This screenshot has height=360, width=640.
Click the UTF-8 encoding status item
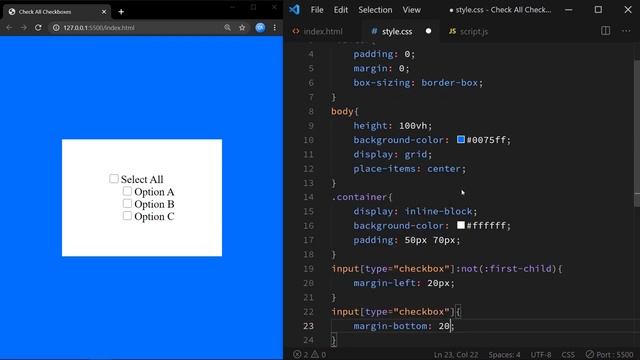tap(541, 355)
